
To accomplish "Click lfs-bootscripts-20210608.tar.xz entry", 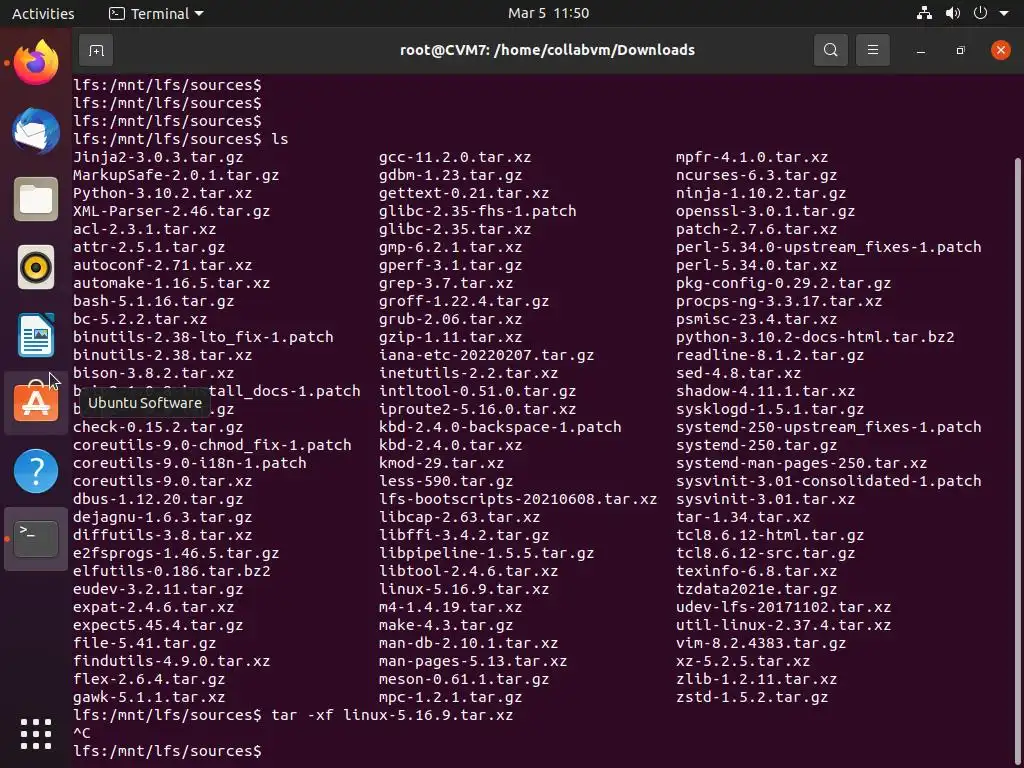I will (x=518, y=500).
